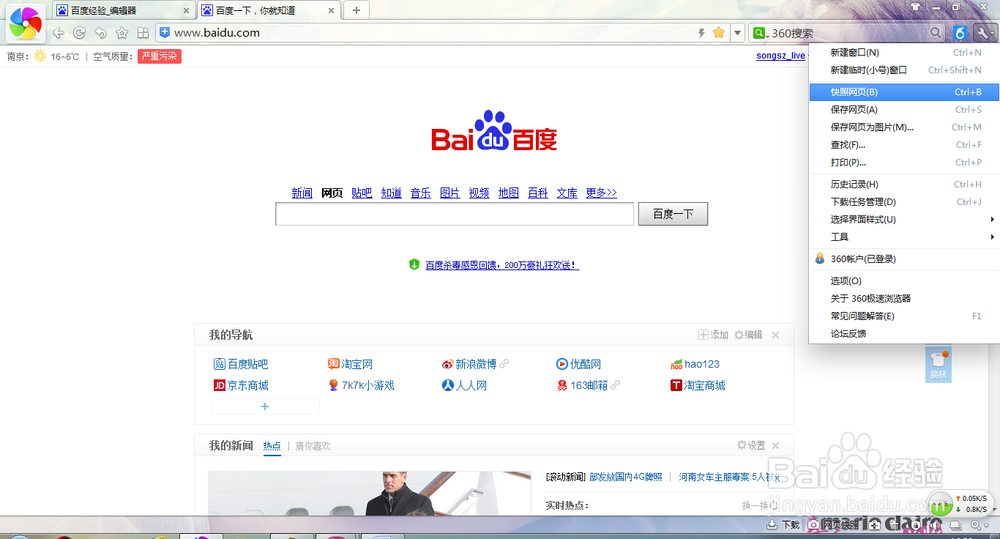Open 设置 in 我的新闻 panel
The width and height of the screenshot is (1000, 539).
click(751, 445)
